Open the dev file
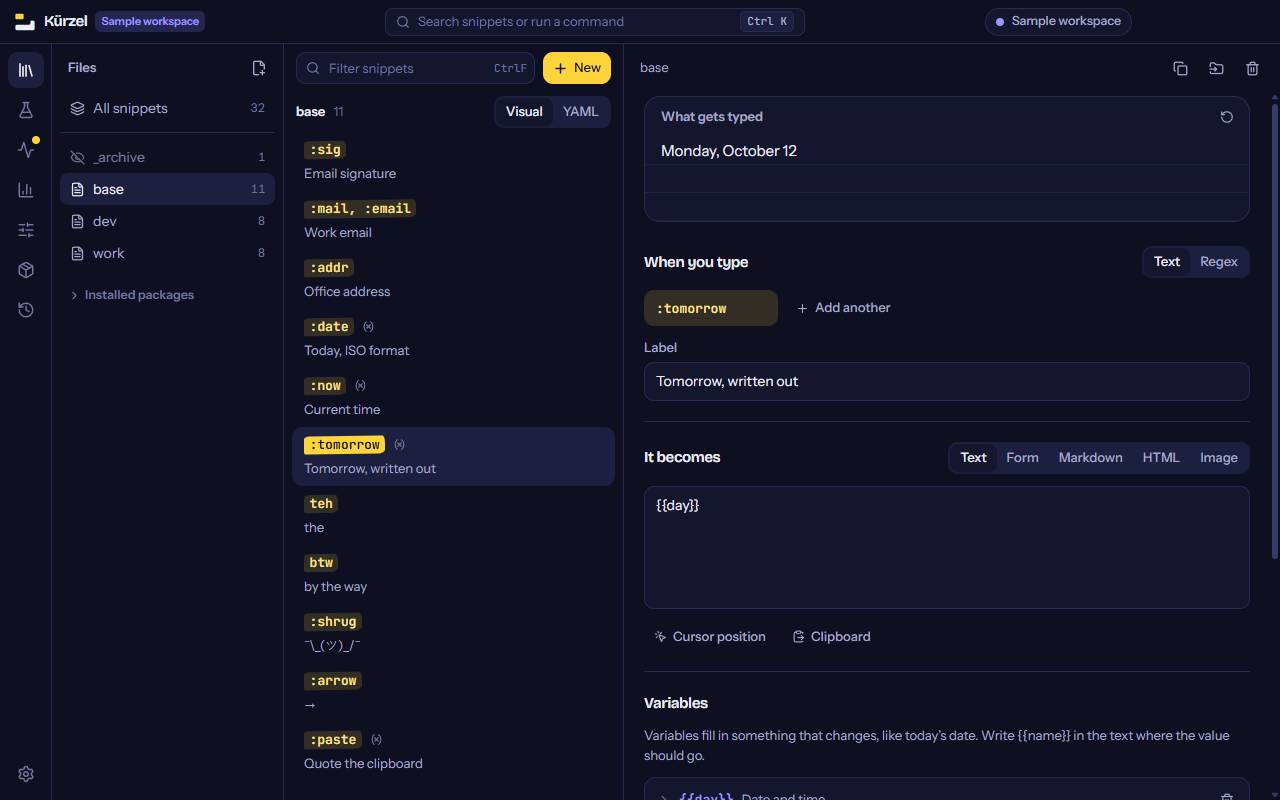Viewport: 1280px width, 800px height. click(x=167, y=221)
